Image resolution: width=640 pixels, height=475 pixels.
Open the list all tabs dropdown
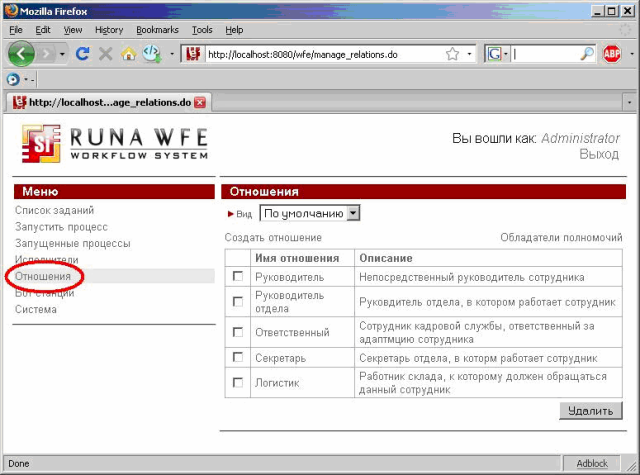point(629,102)
